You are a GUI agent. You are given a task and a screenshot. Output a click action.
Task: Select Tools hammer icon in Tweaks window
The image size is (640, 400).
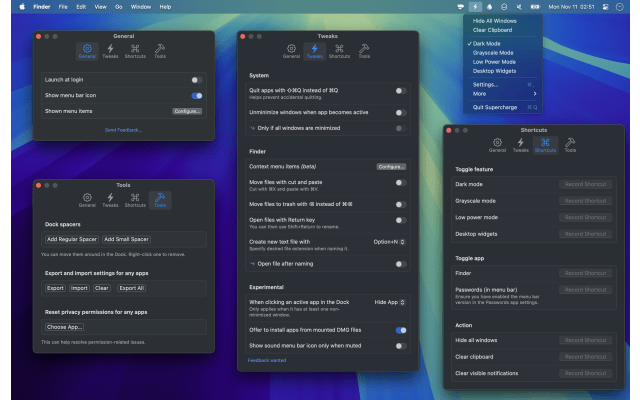[364, 49]
